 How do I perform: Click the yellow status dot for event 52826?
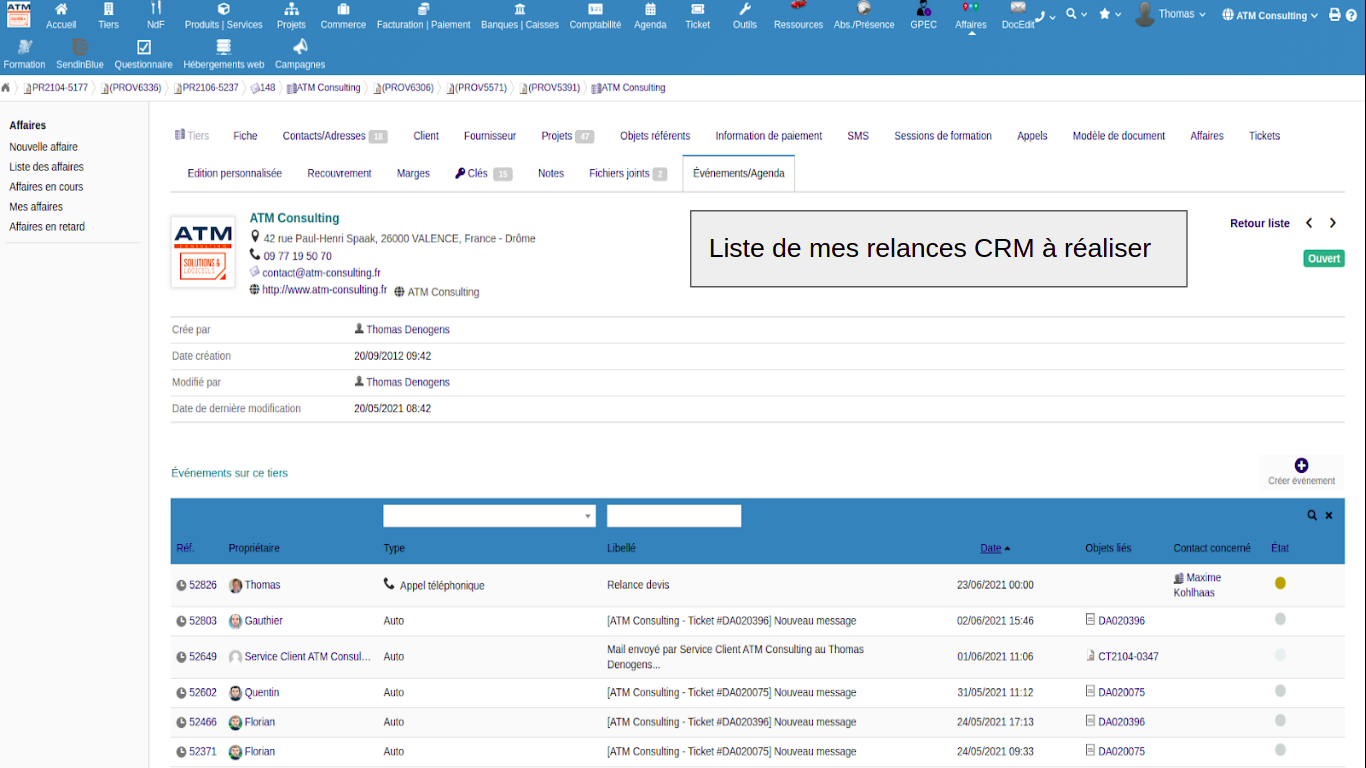1280,583
